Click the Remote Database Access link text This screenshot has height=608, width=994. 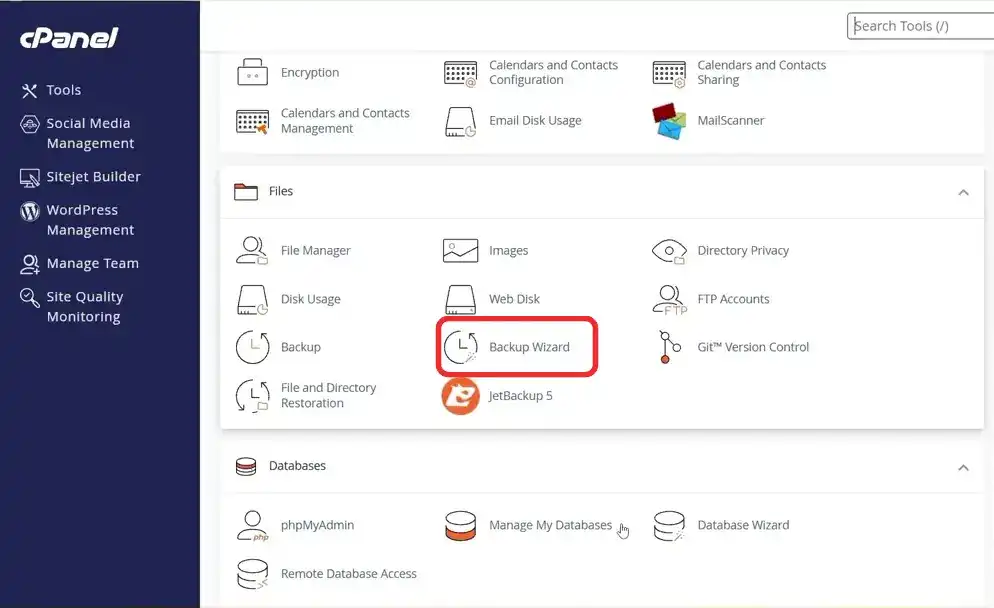(349, 574)
